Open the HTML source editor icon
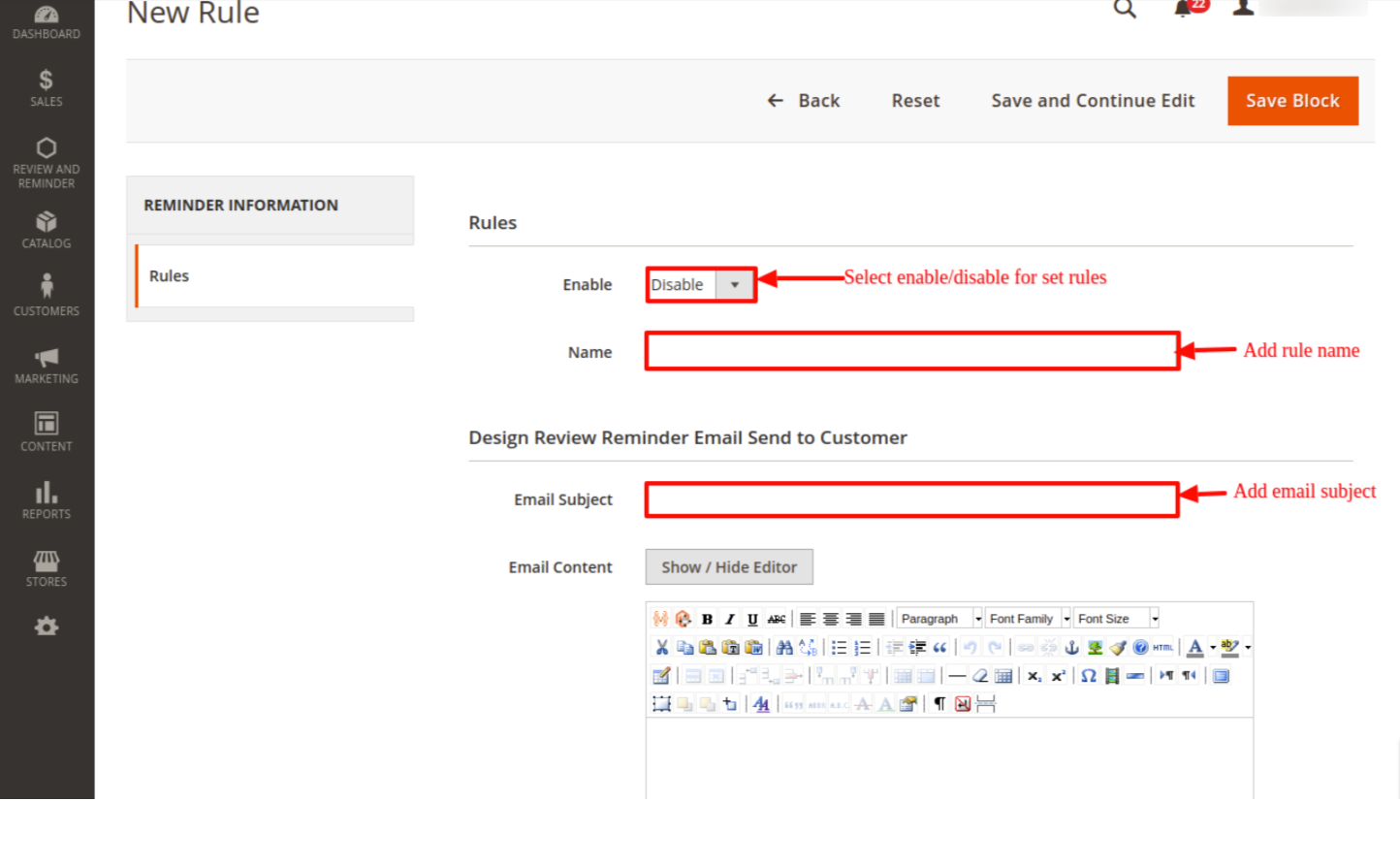 1163,648
